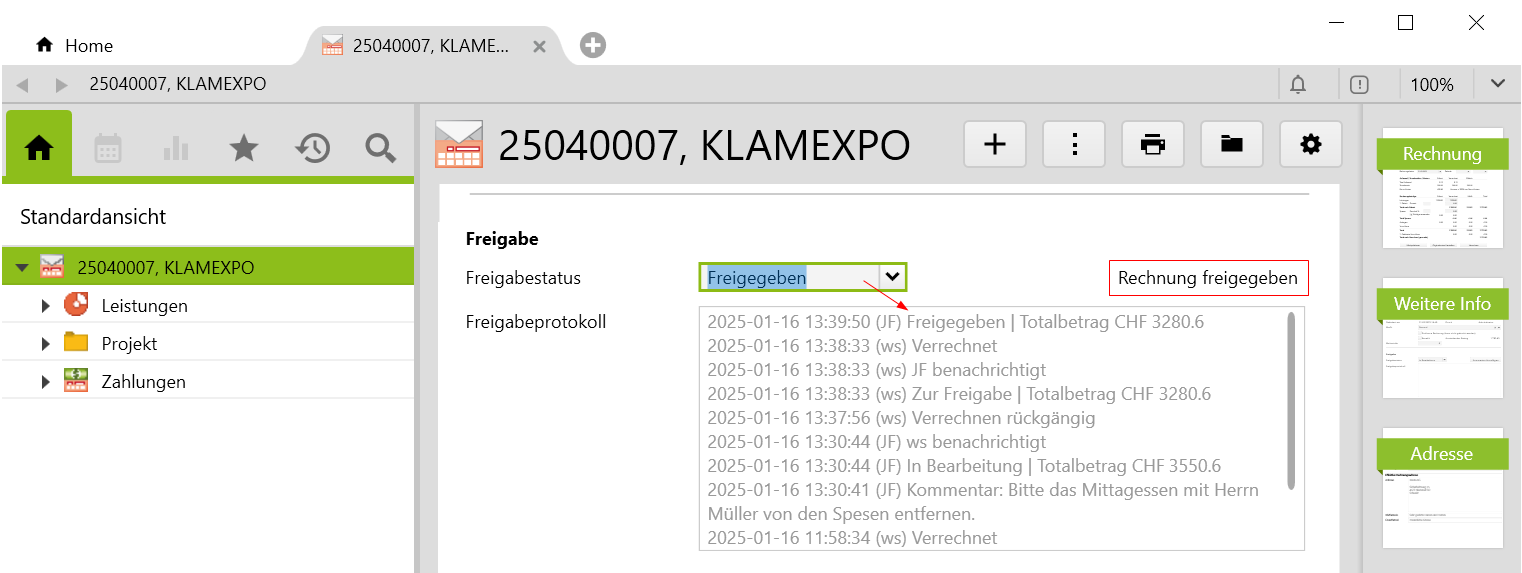Switch to the Home tab
The height and width of the screenshot is (573, 1522).
pos(75,46)
